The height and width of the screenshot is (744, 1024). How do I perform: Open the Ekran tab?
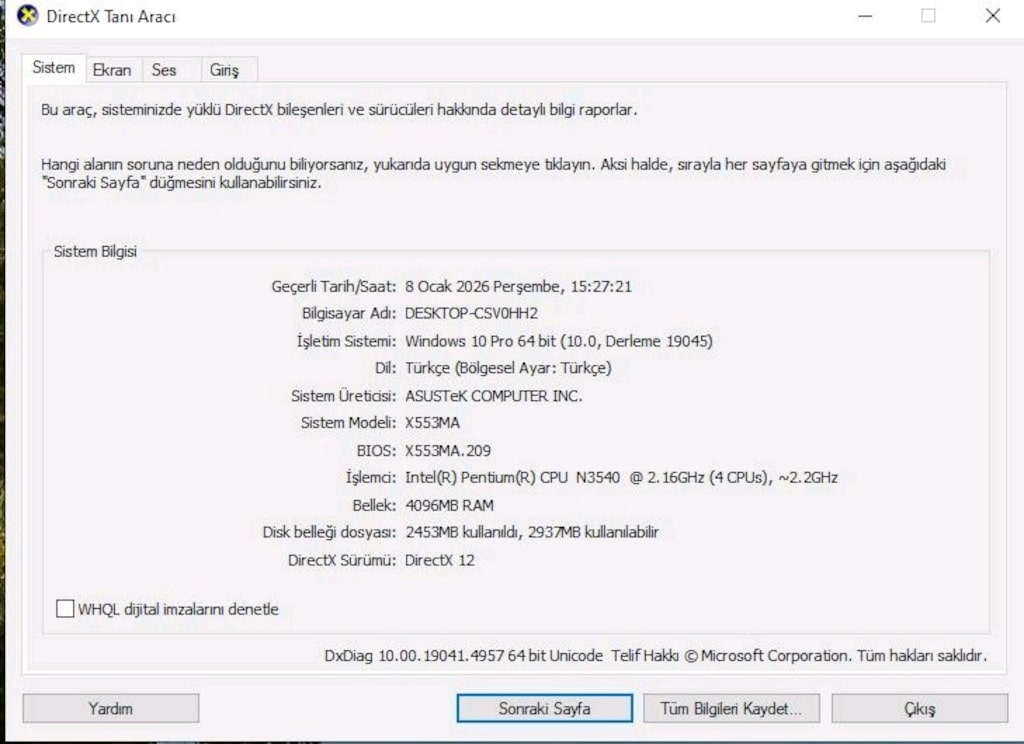[112, 70]
